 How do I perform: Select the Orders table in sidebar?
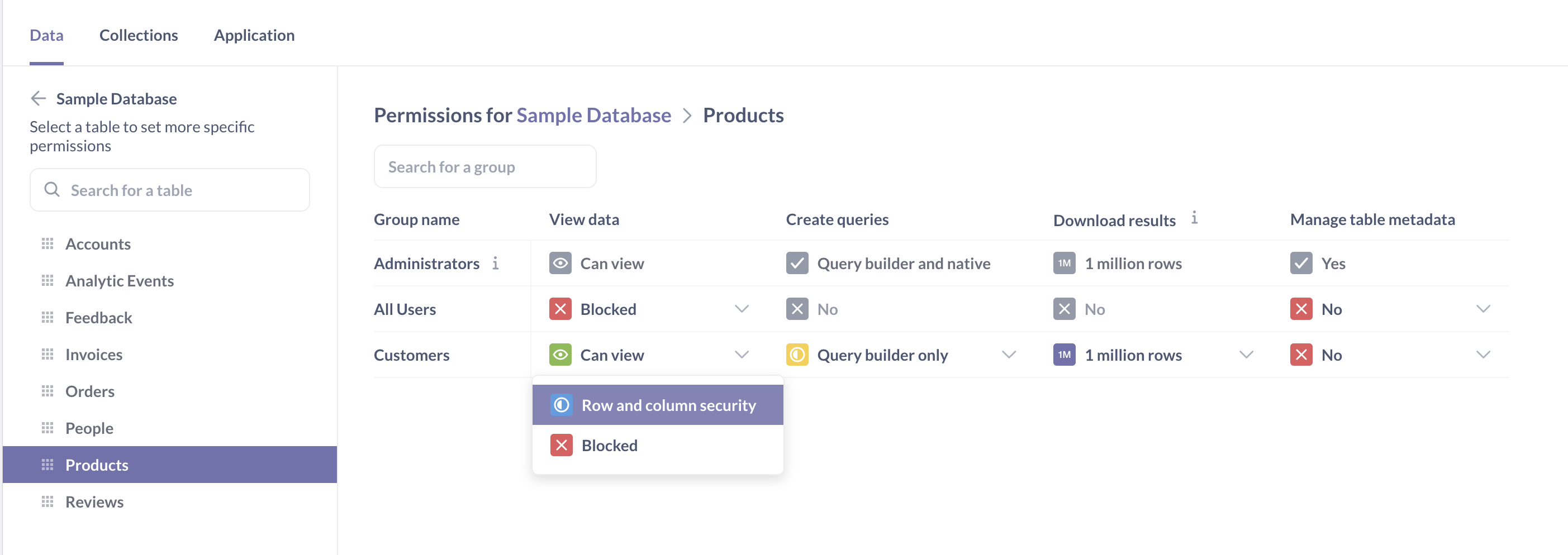click(x=89, y=391)
